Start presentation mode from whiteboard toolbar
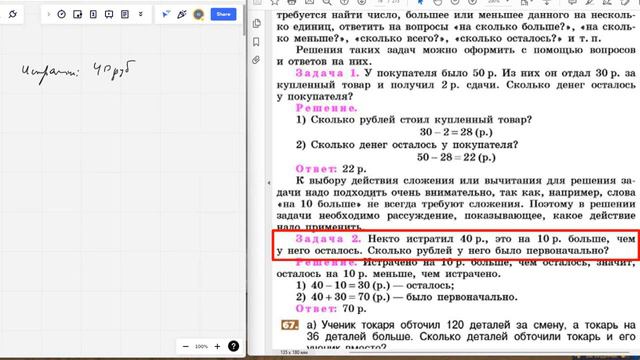 109,14
